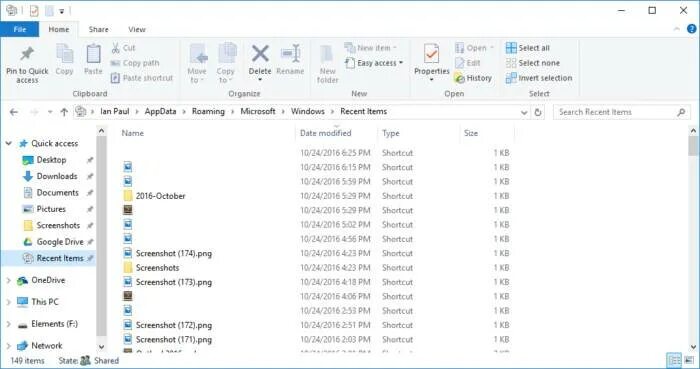Click Select all
Screen dimensions: 700x369
(x=528, y=48)
